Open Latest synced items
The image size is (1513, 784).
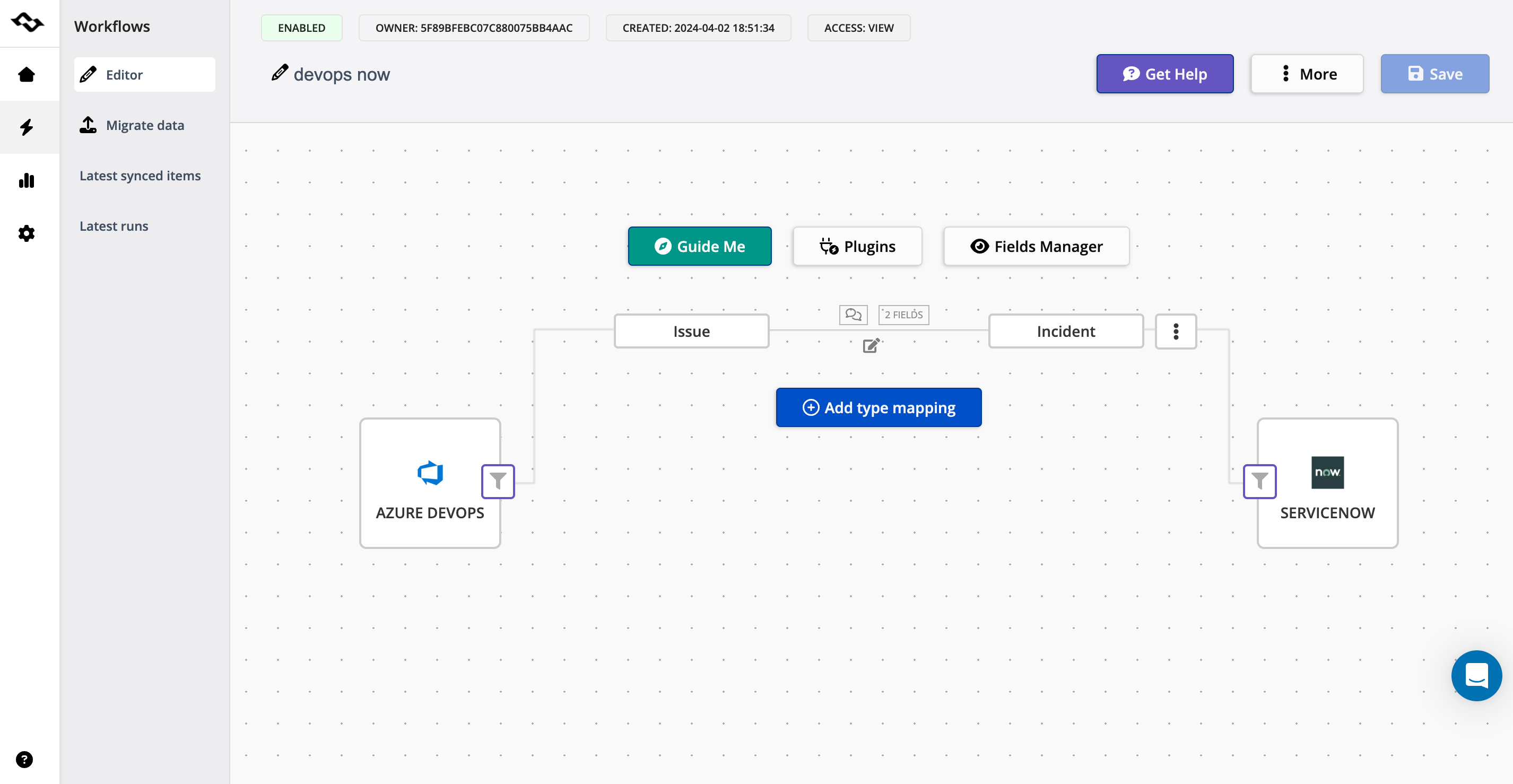click(140, 176)
